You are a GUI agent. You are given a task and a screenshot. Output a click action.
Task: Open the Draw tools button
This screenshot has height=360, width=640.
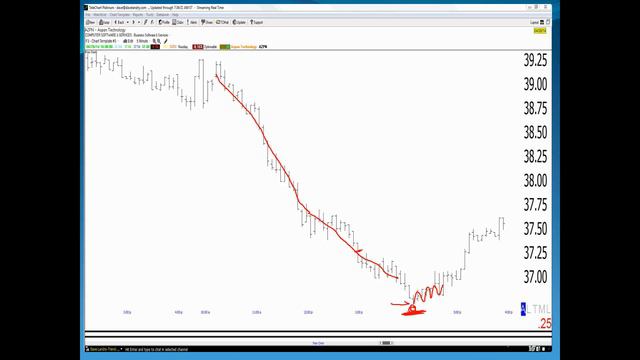[207, 22]
